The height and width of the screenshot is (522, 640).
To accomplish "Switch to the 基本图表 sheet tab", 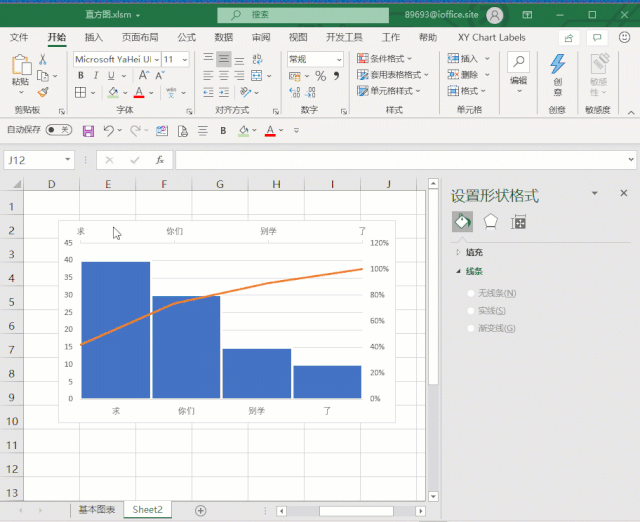I will click(97, 509).
